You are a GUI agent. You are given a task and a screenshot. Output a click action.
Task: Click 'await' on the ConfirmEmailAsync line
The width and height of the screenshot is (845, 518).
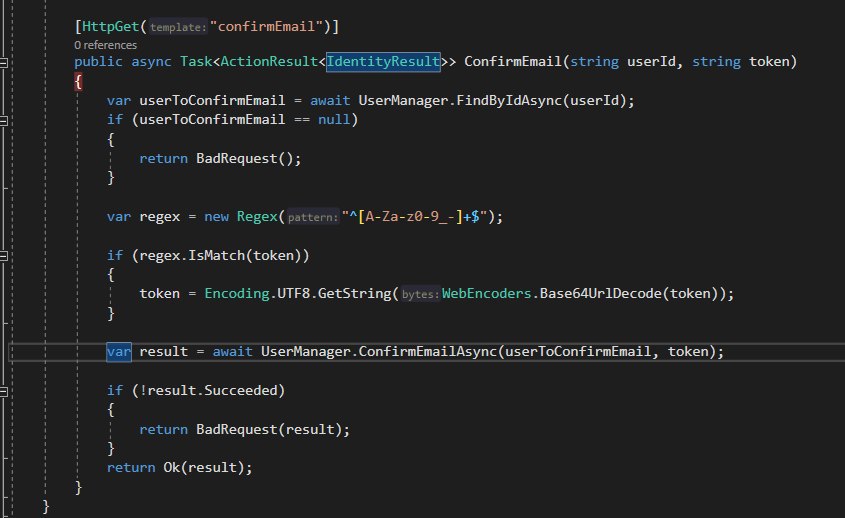coord(232,352)
